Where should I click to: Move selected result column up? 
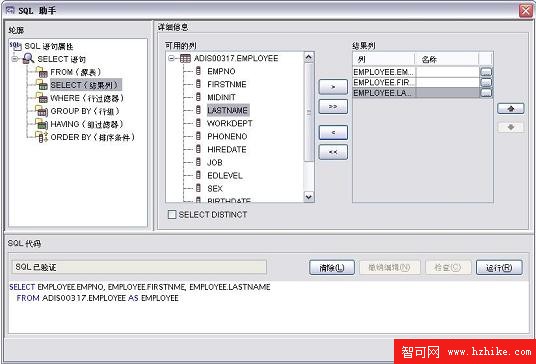point(511,109)
